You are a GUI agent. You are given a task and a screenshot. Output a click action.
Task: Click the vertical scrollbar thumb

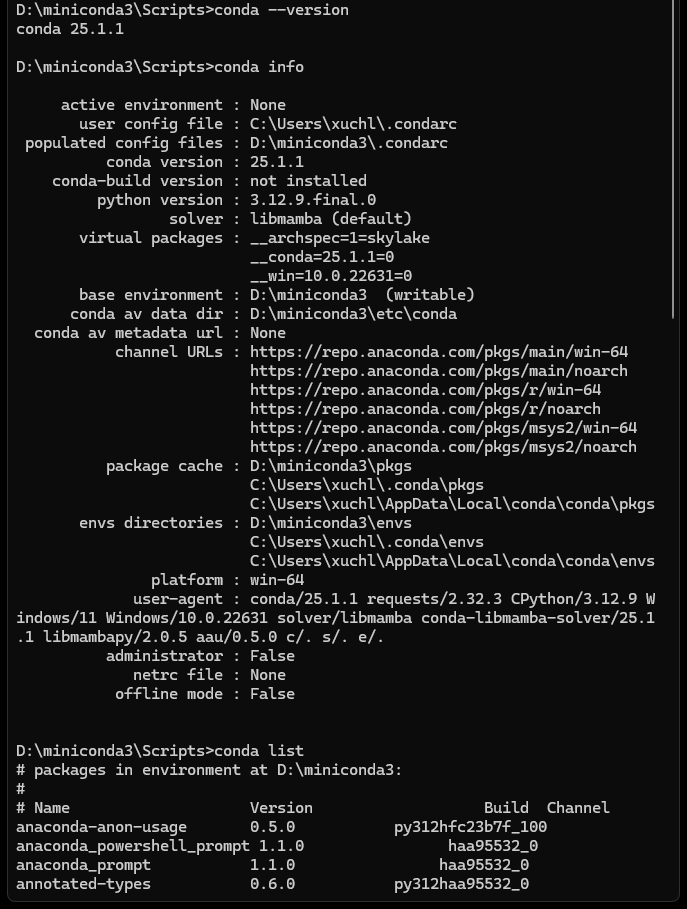point(673,159)
